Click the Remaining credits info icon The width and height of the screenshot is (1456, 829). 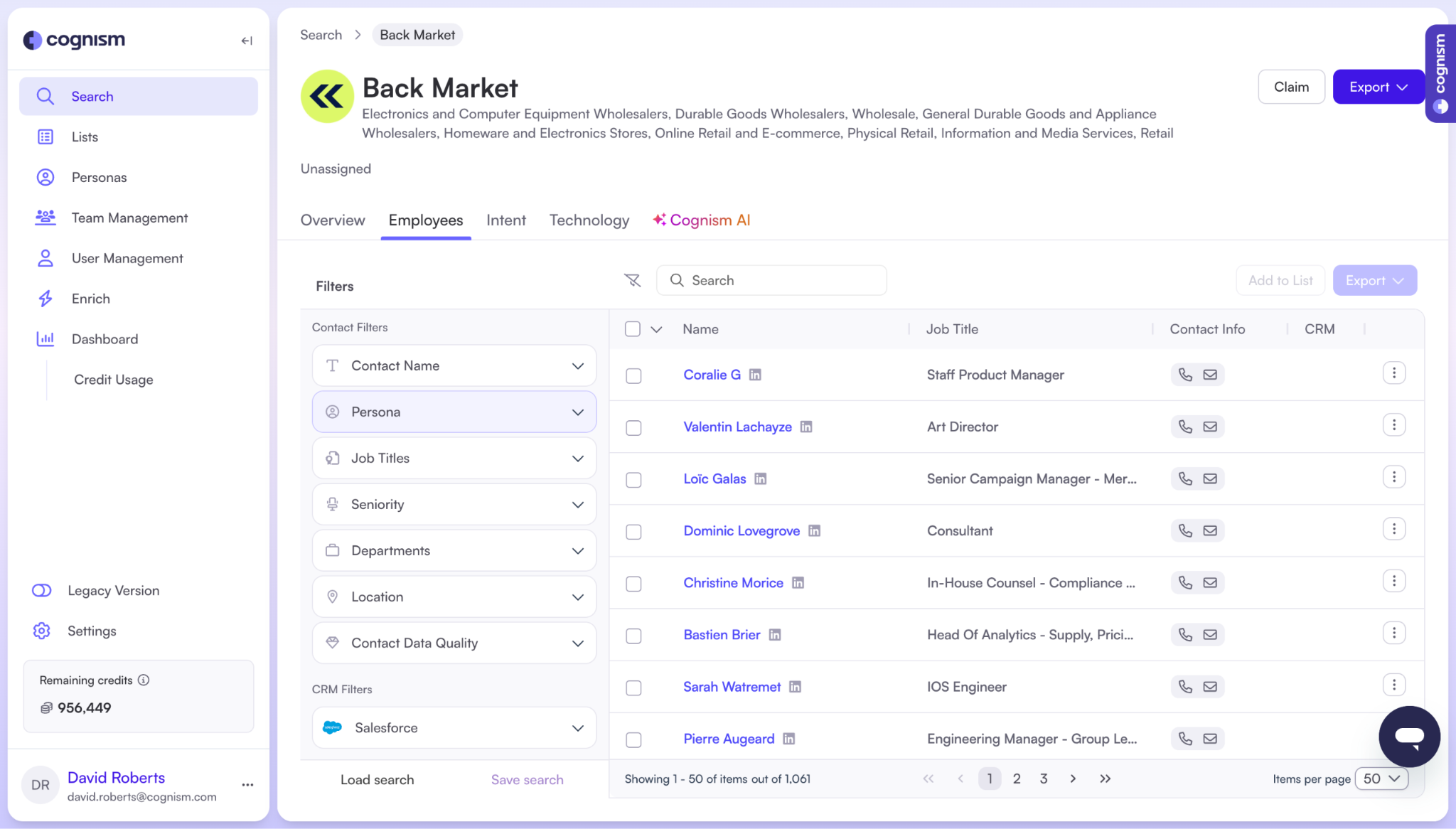click(144, 680)
